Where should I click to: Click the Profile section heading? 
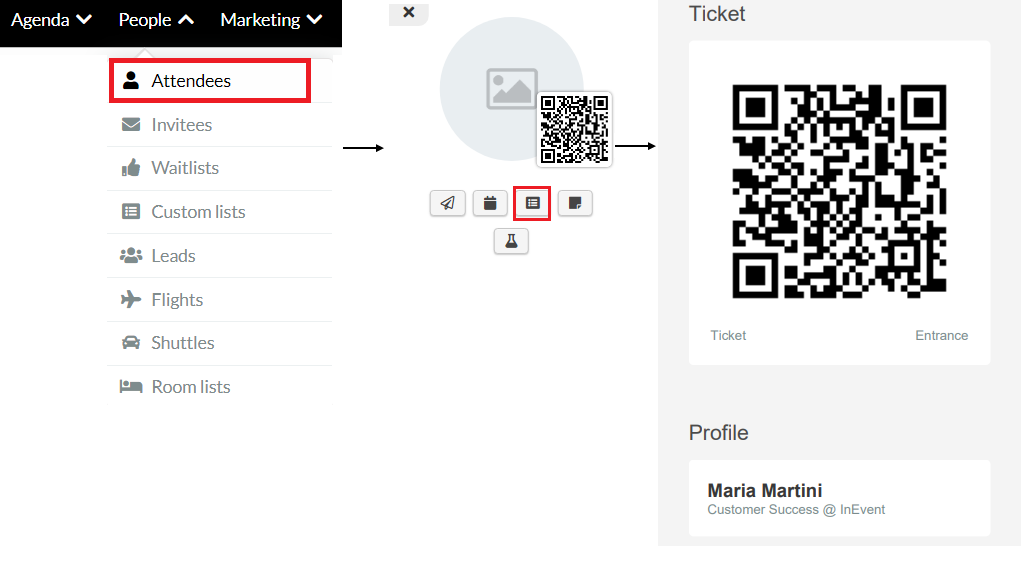tap(718, 433)
